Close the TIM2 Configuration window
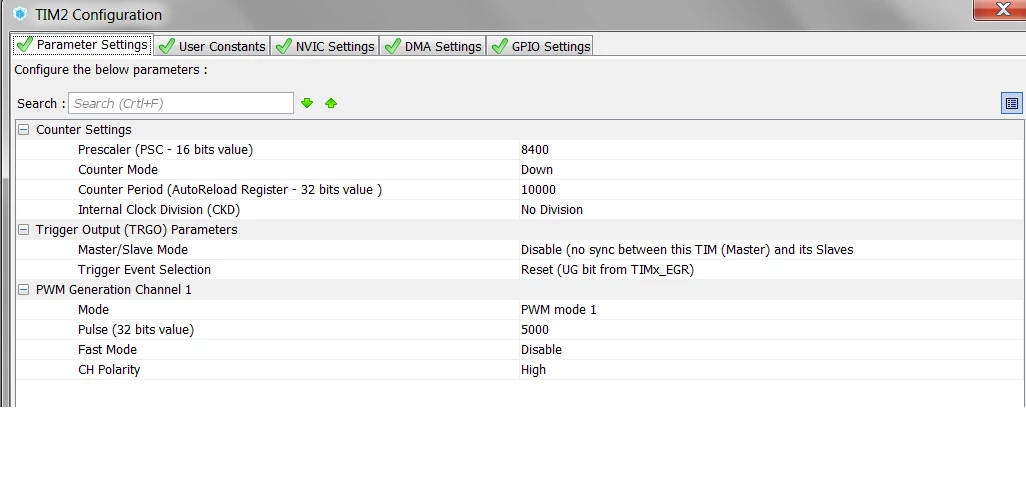 (x=1001, y=10)
